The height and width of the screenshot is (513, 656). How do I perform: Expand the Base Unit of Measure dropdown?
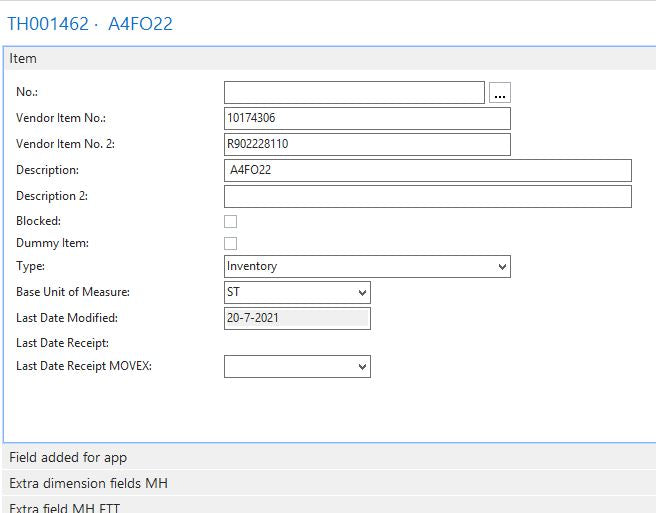coord(297,292)
